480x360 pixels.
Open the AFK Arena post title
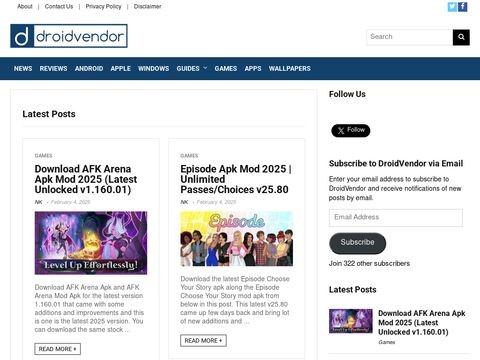86,179
